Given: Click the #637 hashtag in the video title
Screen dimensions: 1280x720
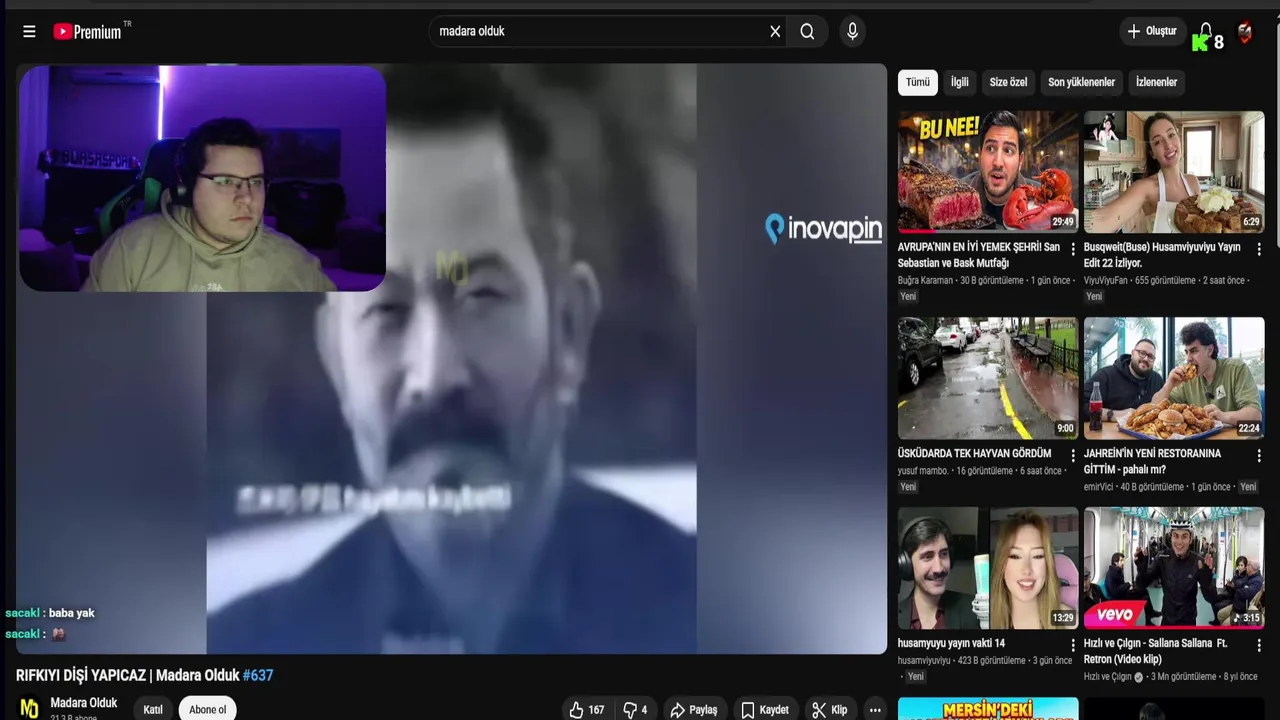Looking at the screenshot, I should (x=258, y=675).
